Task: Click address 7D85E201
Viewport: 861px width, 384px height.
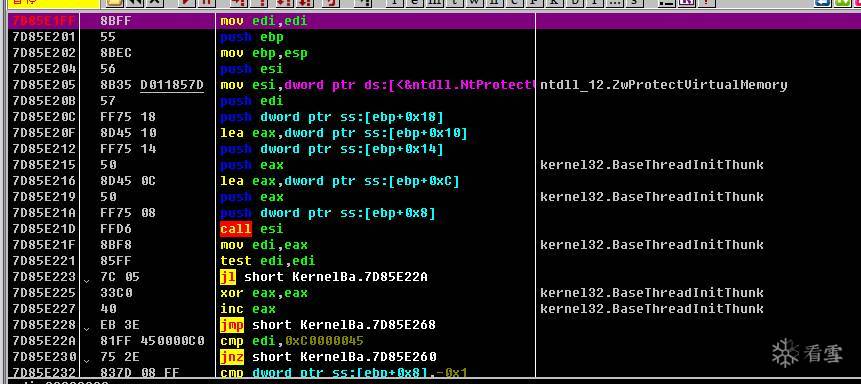Action: click(x=44, y=37)
